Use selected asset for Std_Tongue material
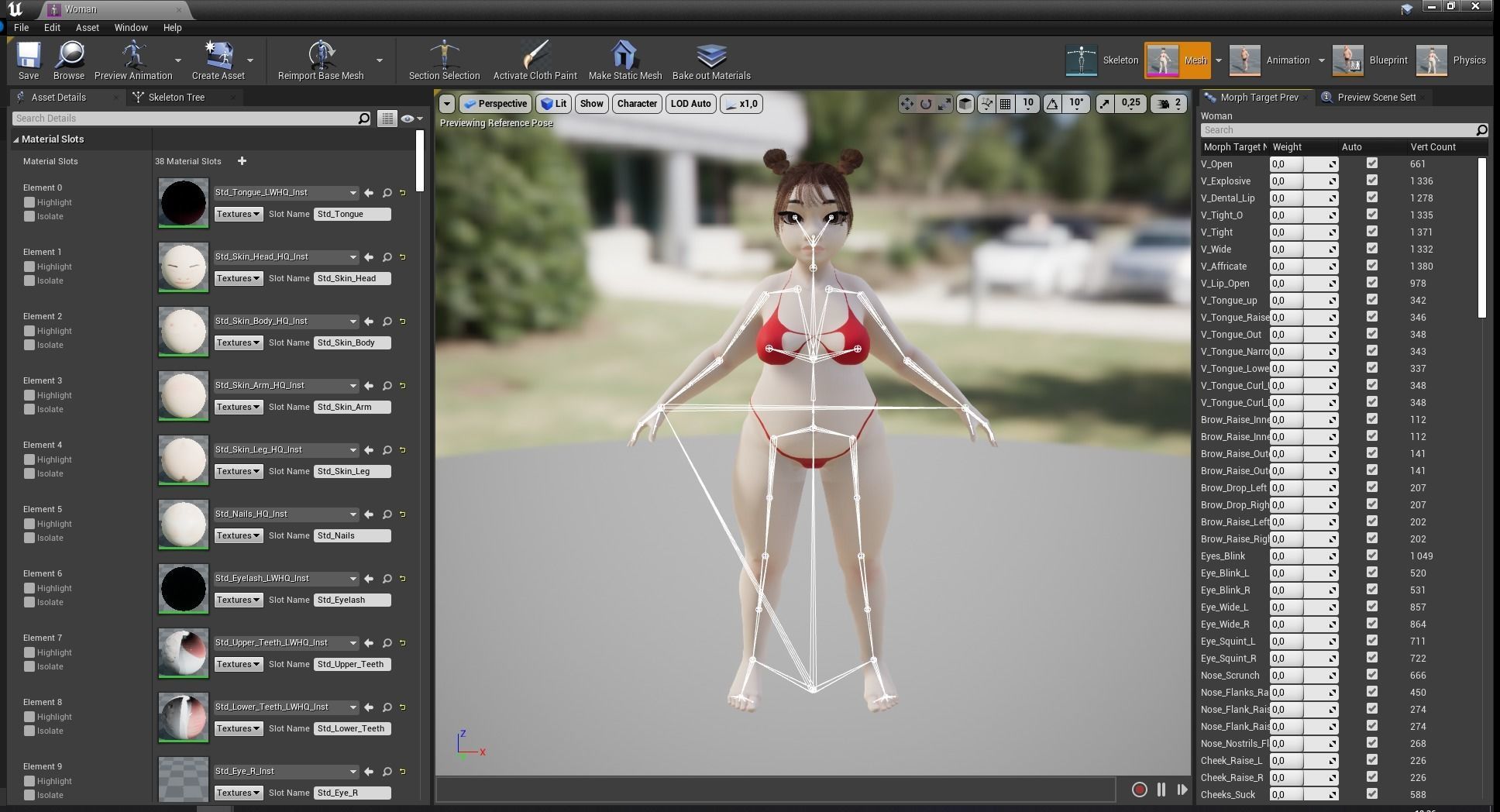 pos(369,193)
